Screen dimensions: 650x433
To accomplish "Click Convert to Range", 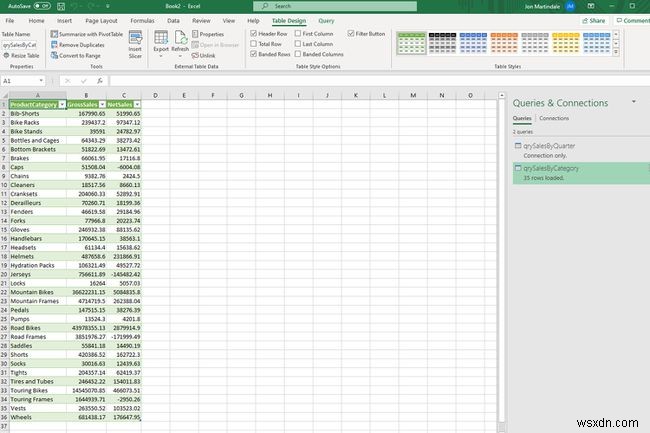I will tap(75, 56).
